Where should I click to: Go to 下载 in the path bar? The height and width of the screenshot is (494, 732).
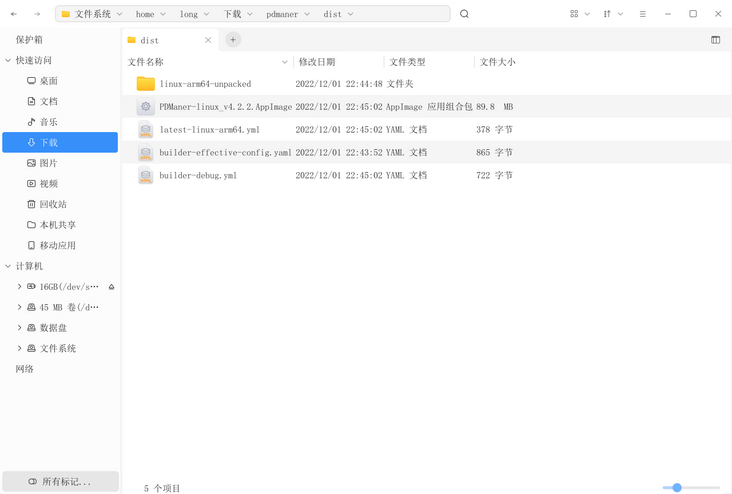click(232, 14)
